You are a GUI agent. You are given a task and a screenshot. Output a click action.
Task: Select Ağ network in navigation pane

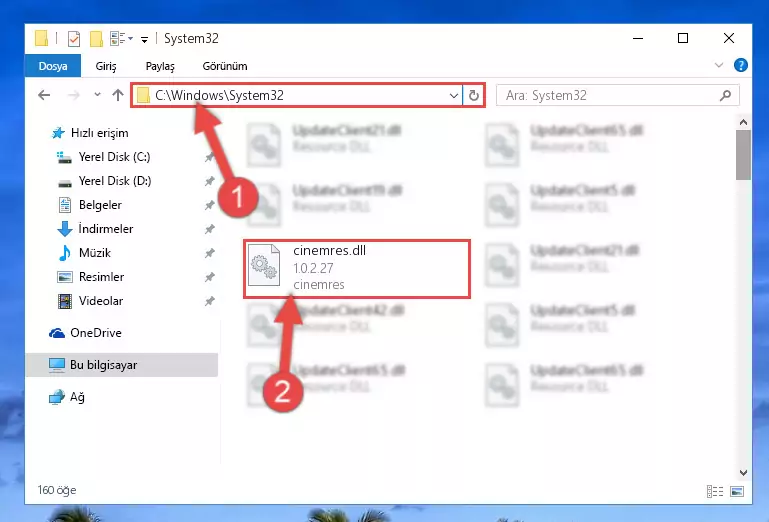(x=77, y=397)
